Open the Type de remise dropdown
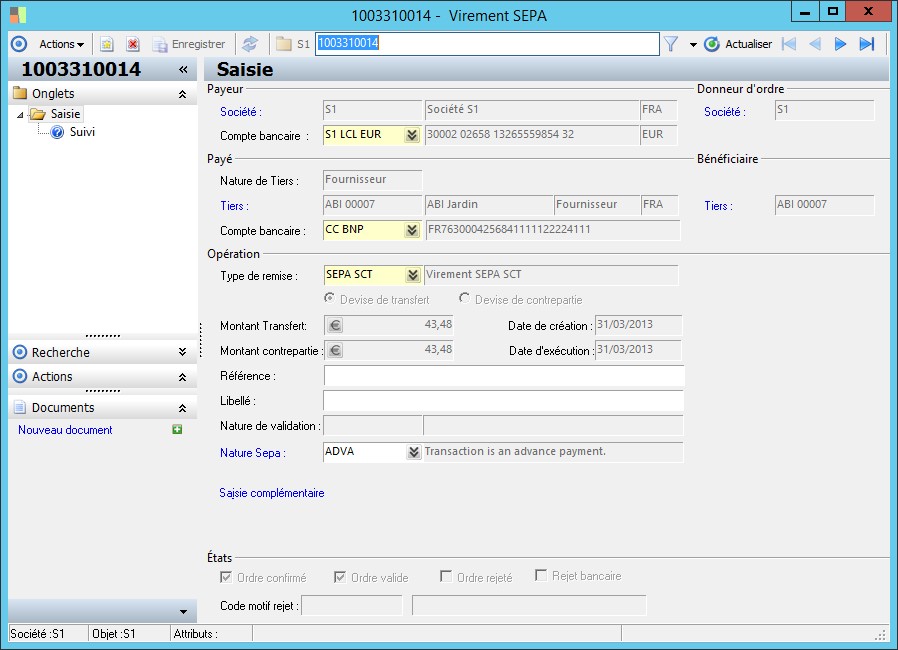 tap(412, 275)
